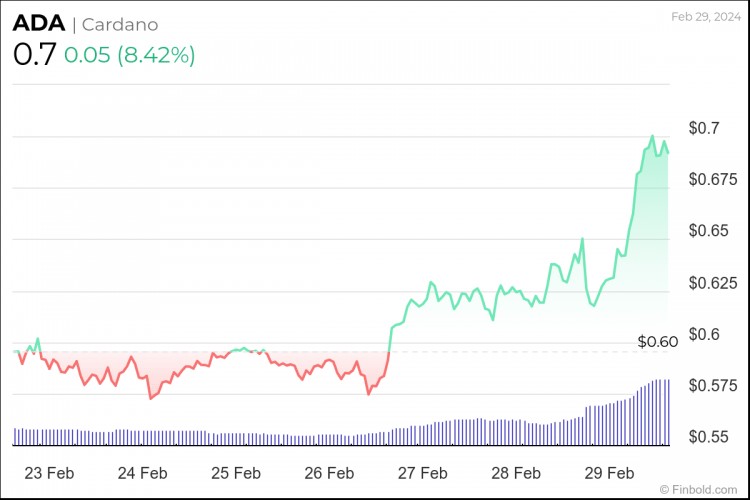
Task: Click the ADA ticker symbol heading
Action: tap(39, 23)
